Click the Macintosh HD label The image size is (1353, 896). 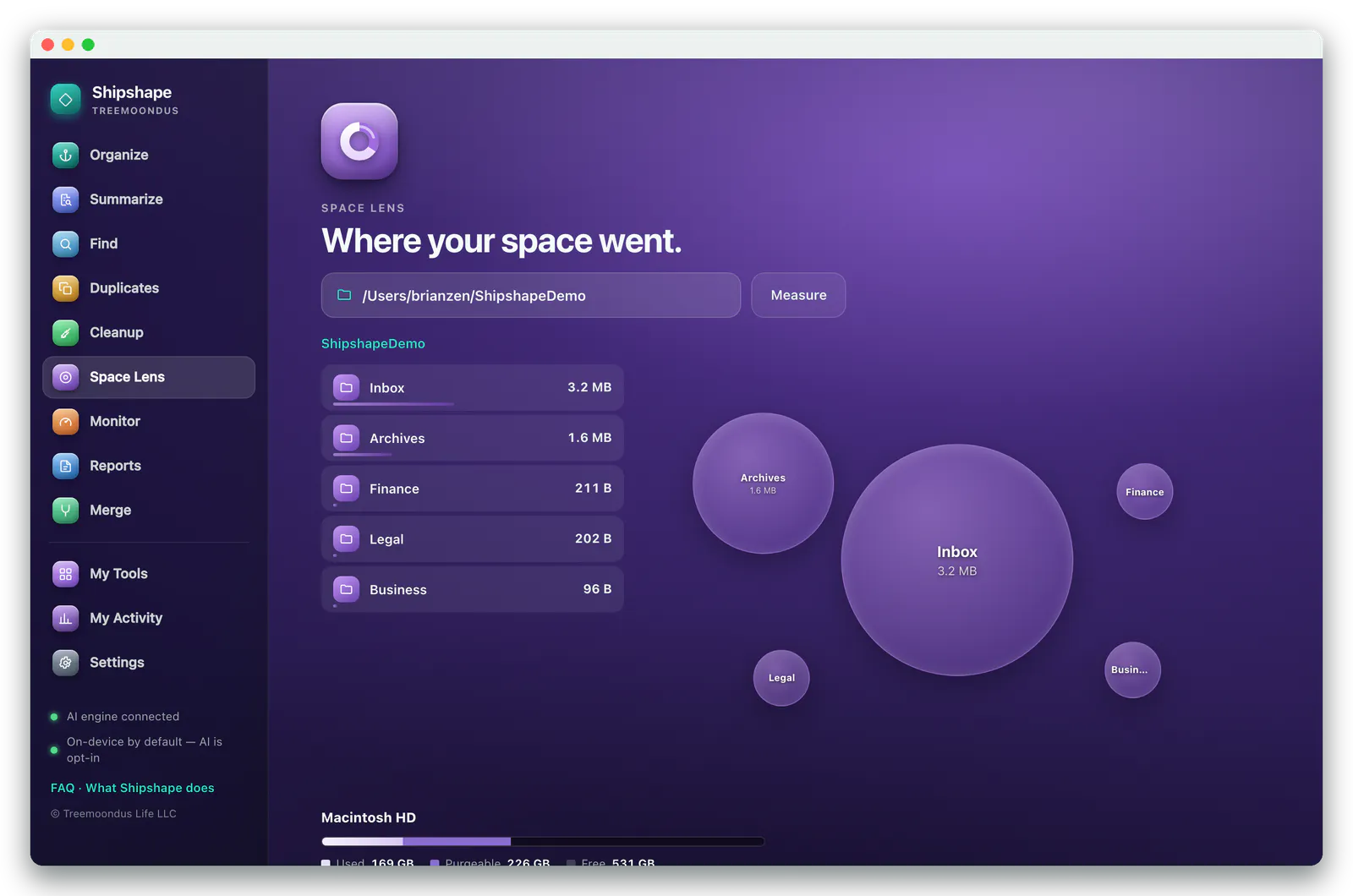[x=369, y=817]
